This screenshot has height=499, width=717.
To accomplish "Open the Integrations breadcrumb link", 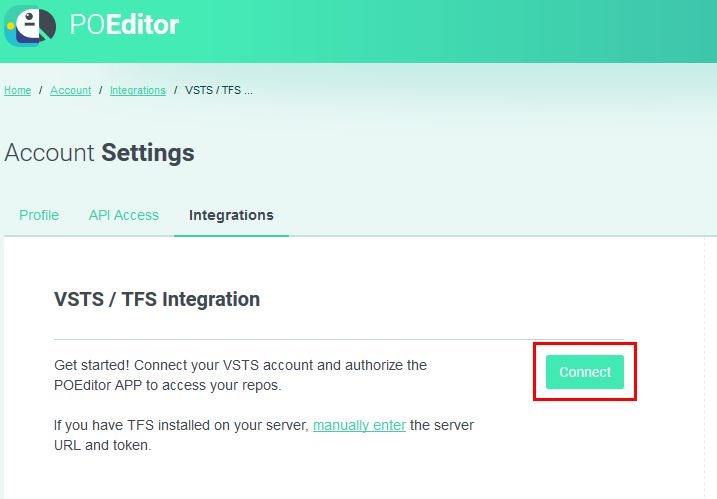I will pyautogui.click(x=138, y=90).
